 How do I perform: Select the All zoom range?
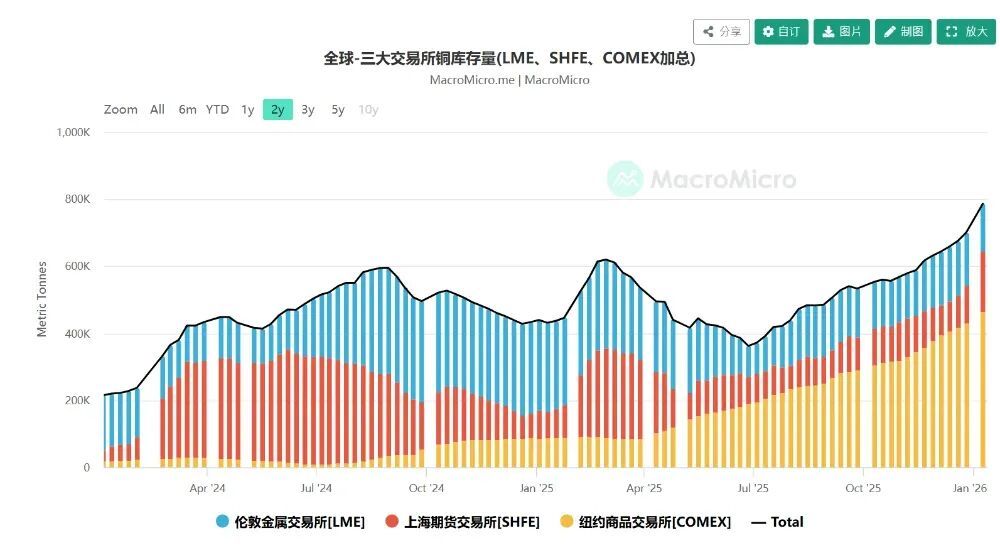click(157, 110)
